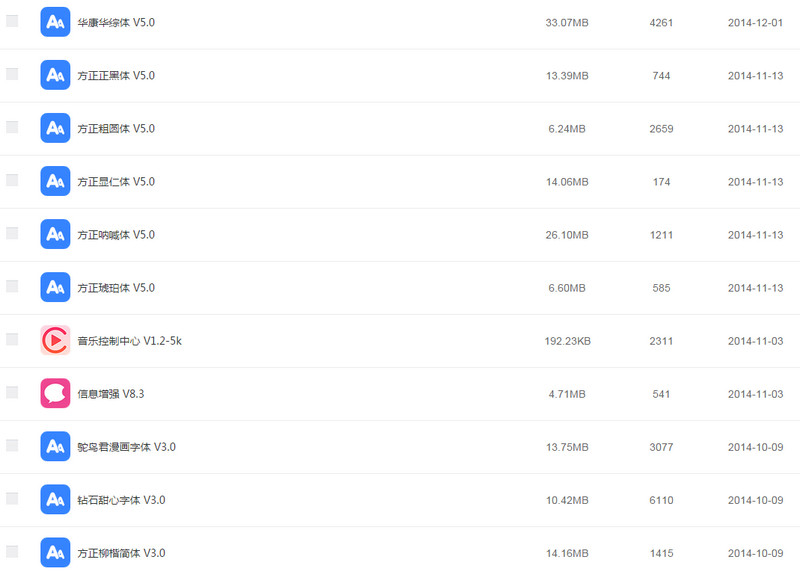Open the 方正显仁体 V5.0 name link
Screen dimensions: 800x572
pos(116,182)
